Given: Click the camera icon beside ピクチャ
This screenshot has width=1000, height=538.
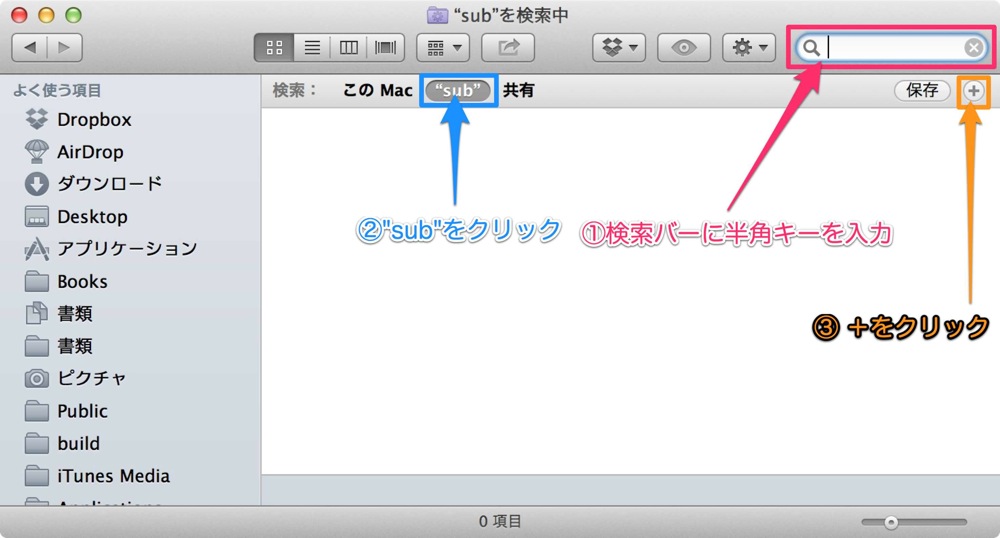Looking at the screenshot, I should tap(36, 379).
